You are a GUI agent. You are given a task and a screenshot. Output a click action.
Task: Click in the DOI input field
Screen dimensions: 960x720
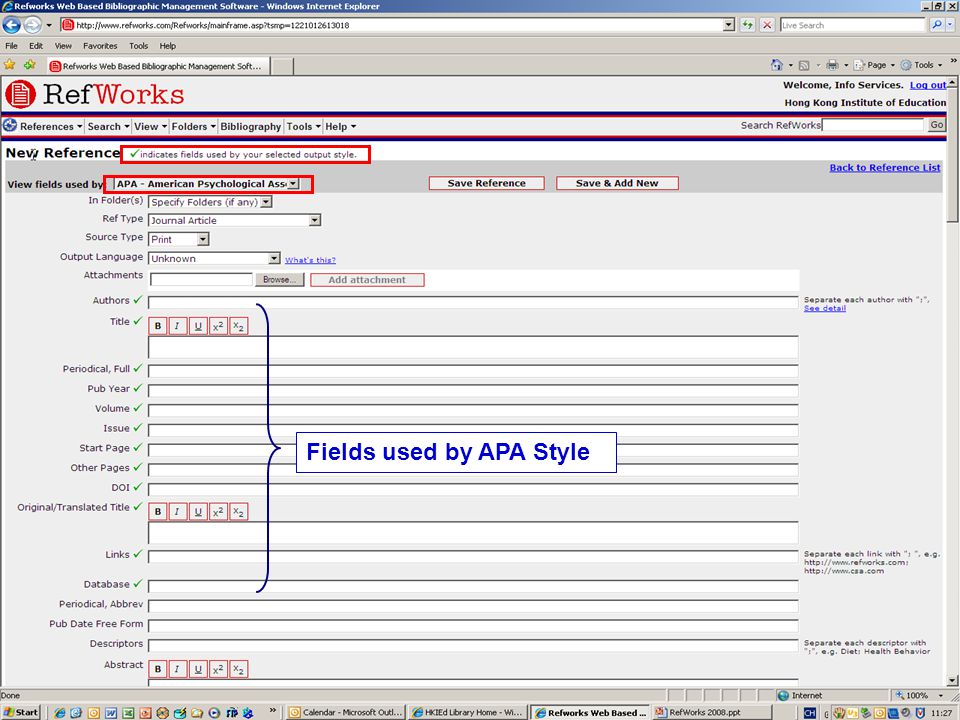tap(473, 489)
